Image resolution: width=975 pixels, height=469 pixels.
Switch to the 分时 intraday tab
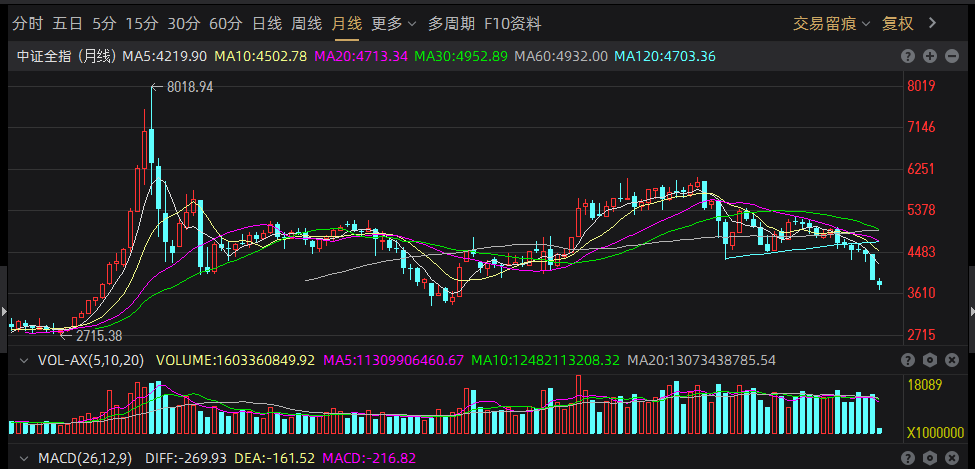pos(28,24)
